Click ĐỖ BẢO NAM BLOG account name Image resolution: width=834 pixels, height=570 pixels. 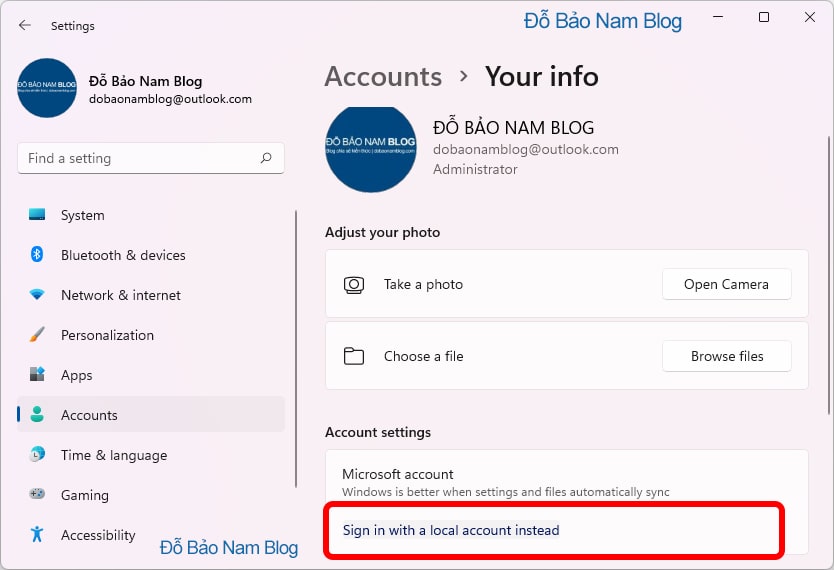tap(513, 128)
